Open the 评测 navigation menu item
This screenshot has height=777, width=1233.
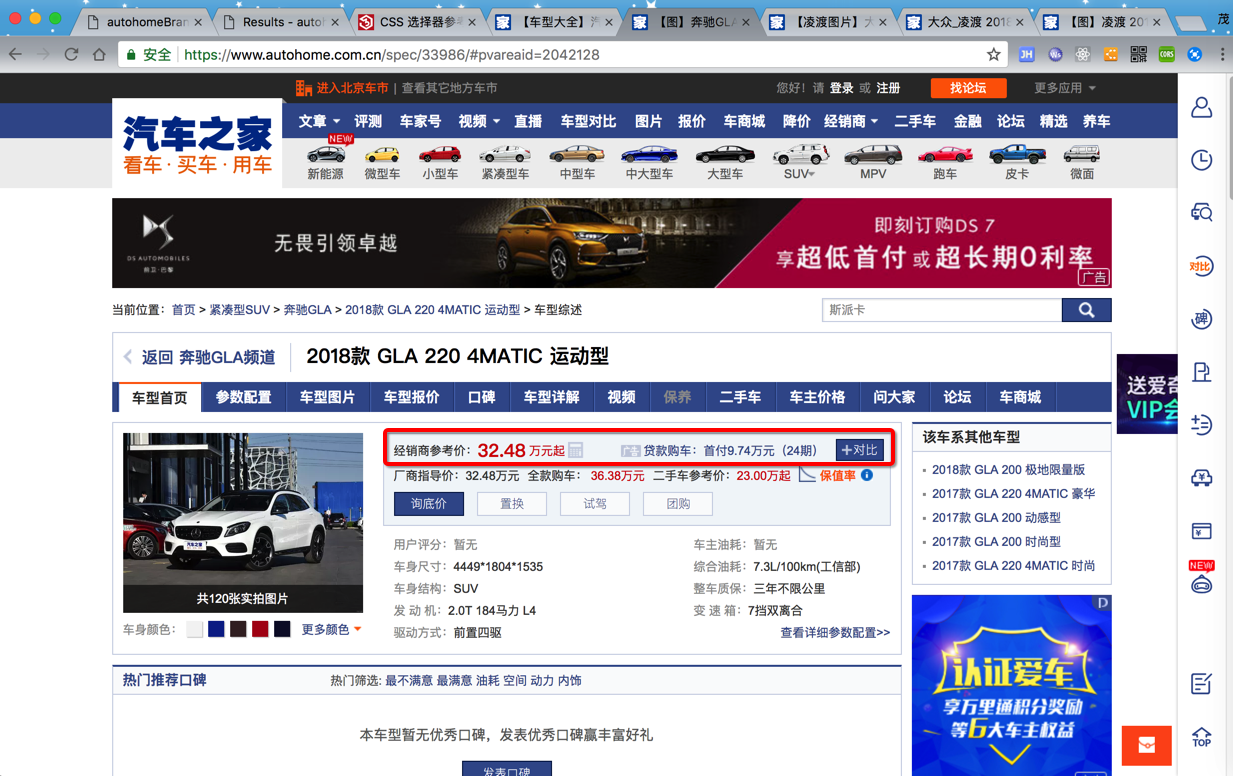click(368, 121)
